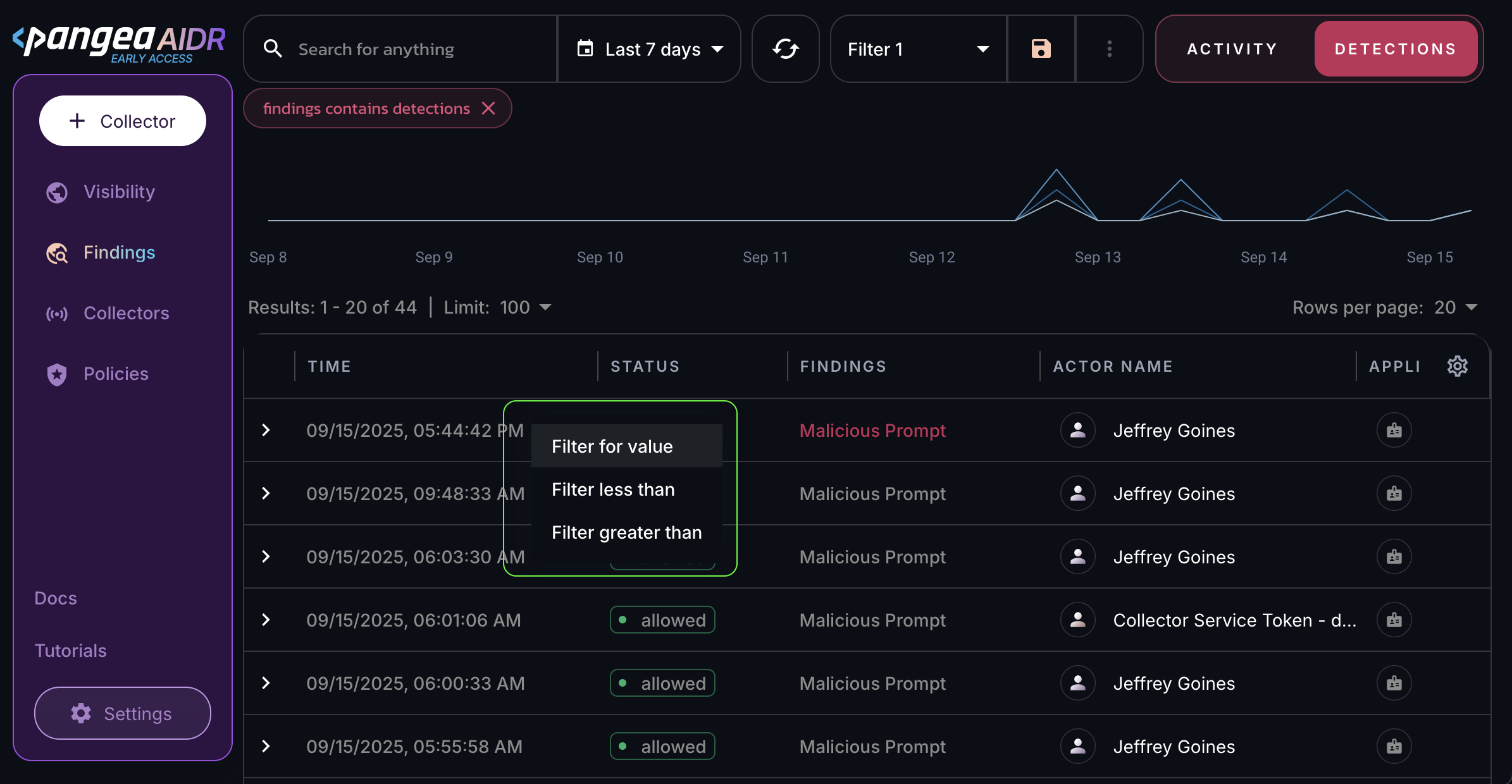Open the Docs link in sidebar
This screenshot has width=1512, height=784.
click(56, 598)
